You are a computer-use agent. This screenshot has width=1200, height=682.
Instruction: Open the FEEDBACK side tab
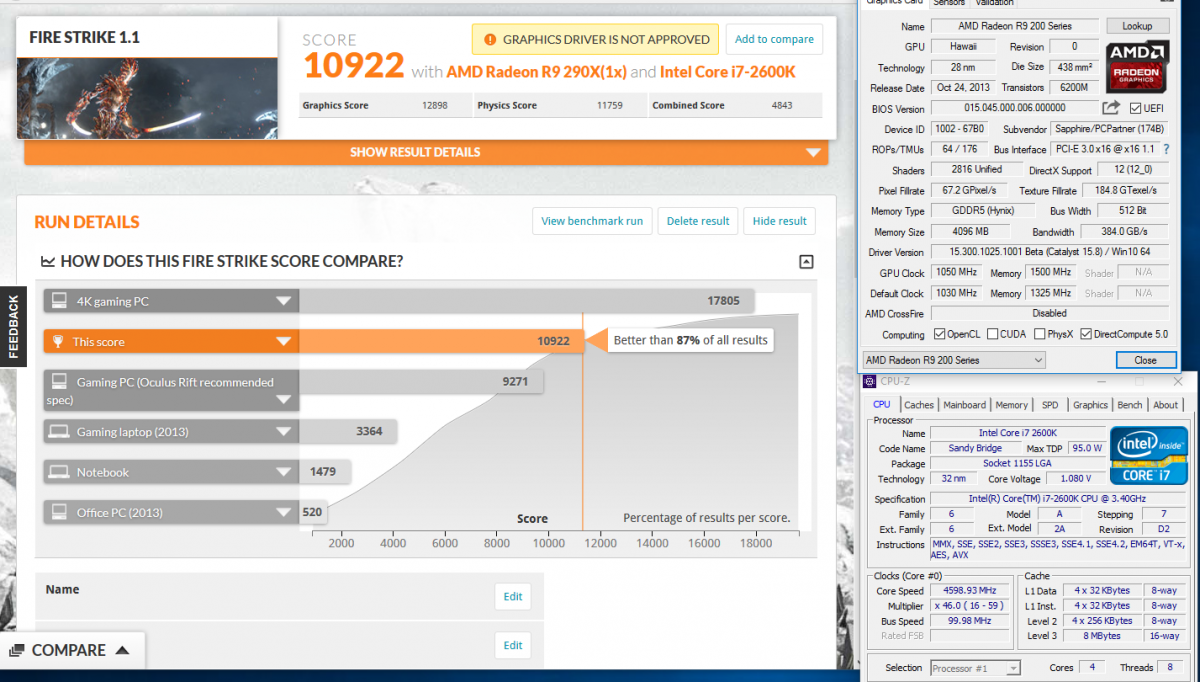(13, 326)
